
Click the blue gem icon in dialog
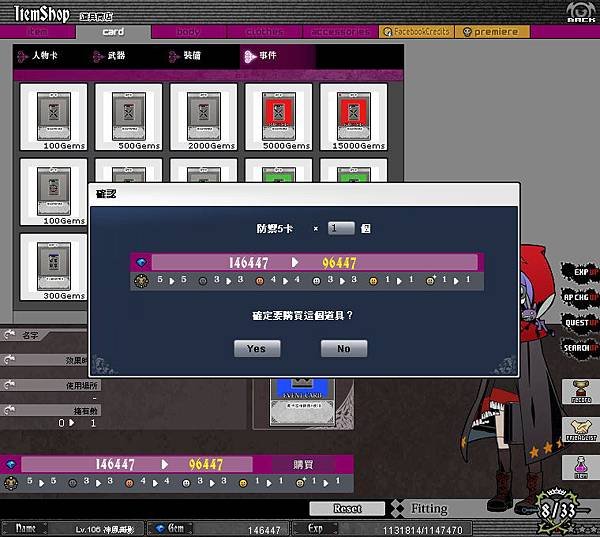(x=142, y=263)
